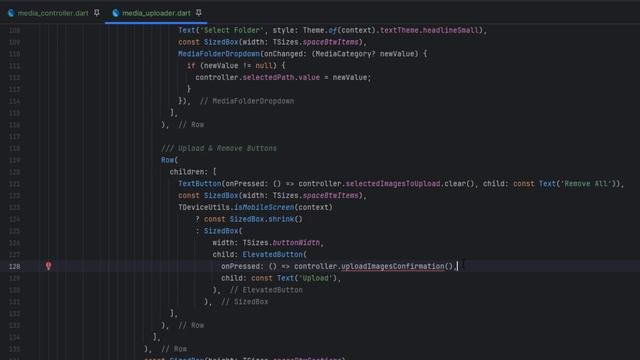Click SizedBox.shrink() in the ternary expression

pos(266,220)
